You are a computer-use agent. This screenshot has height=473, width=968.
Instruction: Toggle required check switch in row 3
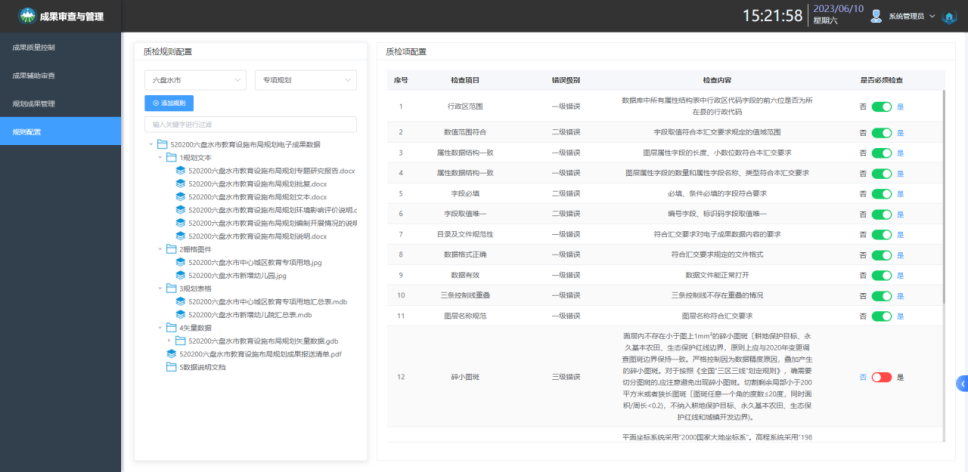(882, 153)
